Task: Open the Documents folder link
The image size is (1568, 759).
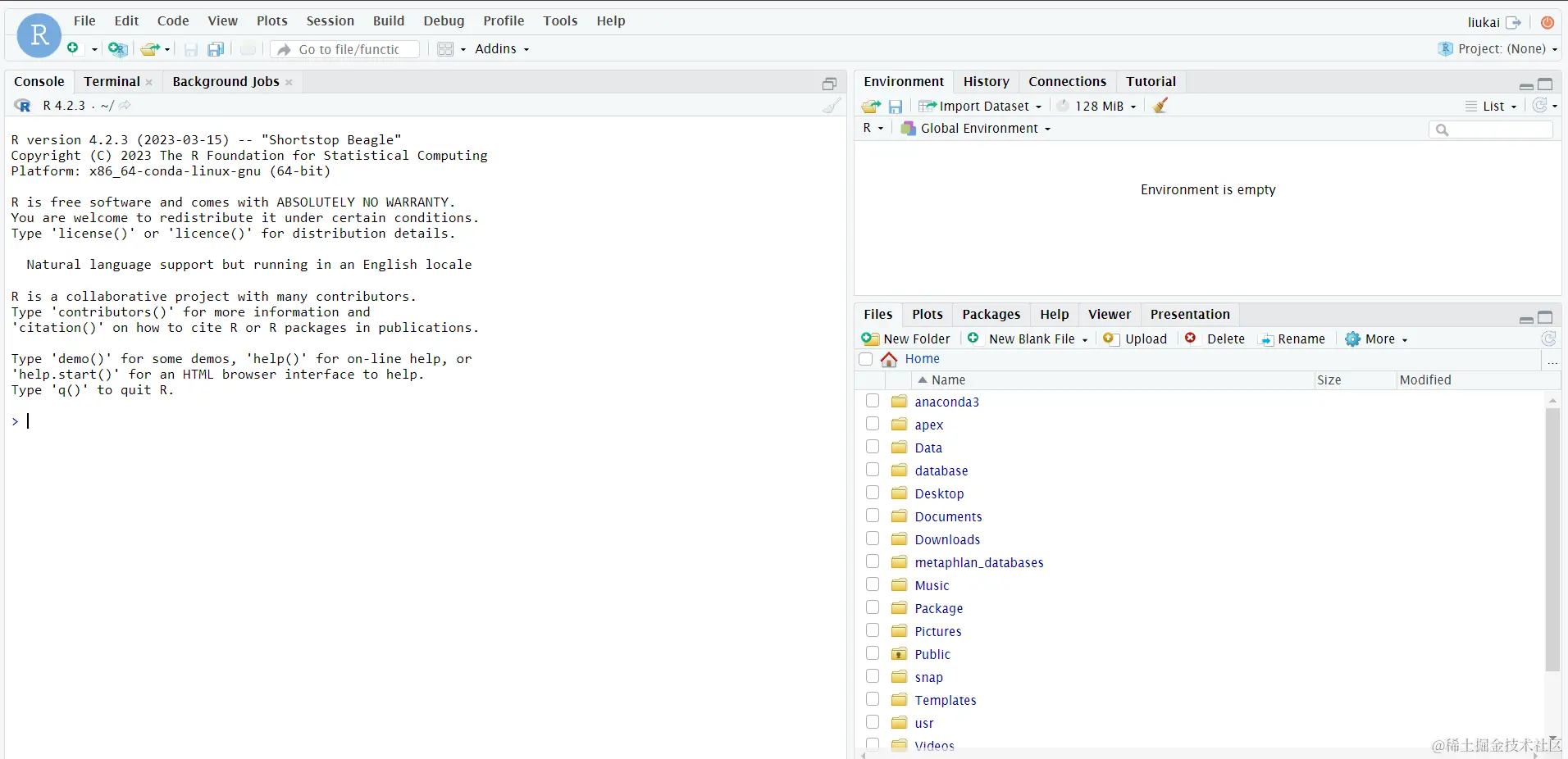Action: point(948,517)
